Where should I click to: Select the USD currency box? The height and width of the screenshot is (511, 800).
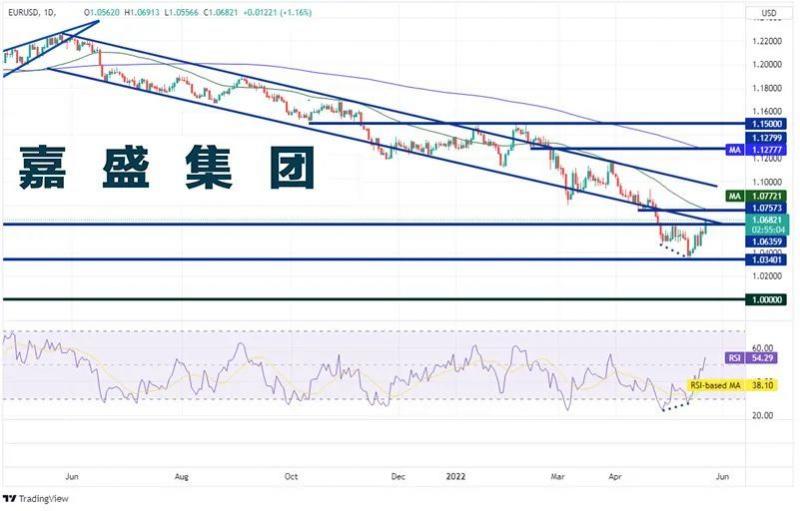[x=768, y=13]
